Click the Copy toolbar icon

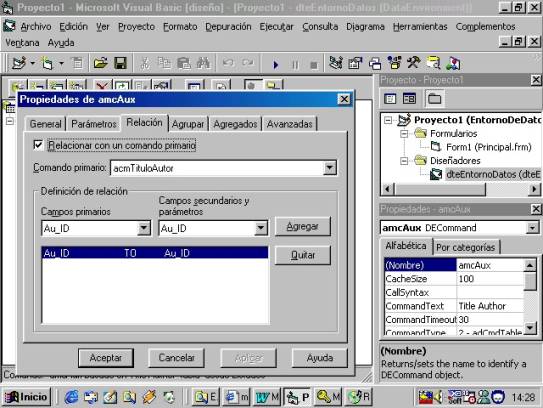(164, 63)
